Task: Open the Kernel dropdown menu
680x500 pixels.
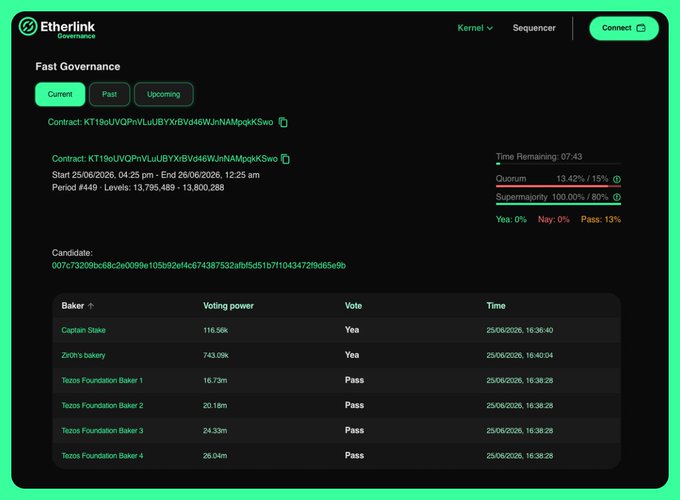Action: click(x=475, y=28)
